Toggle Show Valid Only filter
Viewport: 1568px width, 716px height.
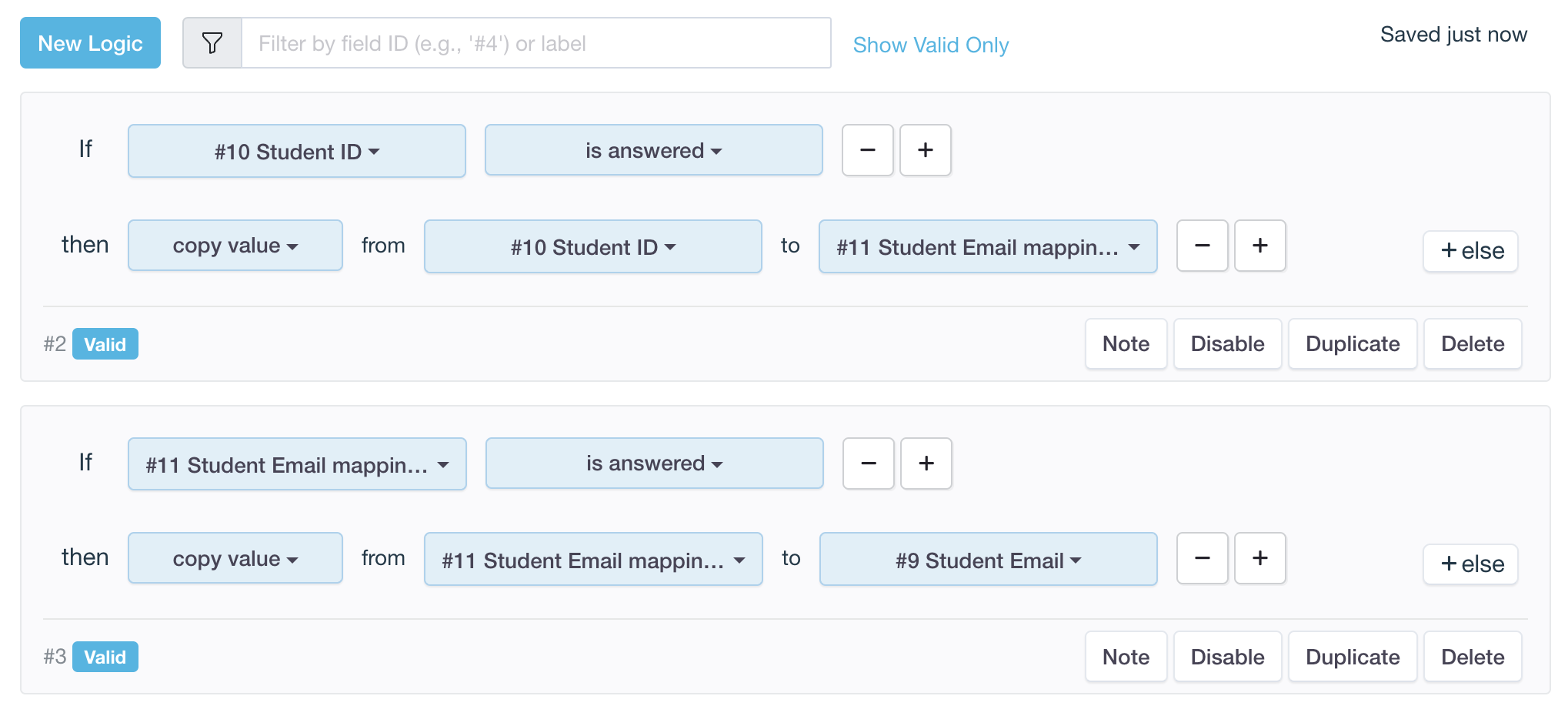[930, 45]
